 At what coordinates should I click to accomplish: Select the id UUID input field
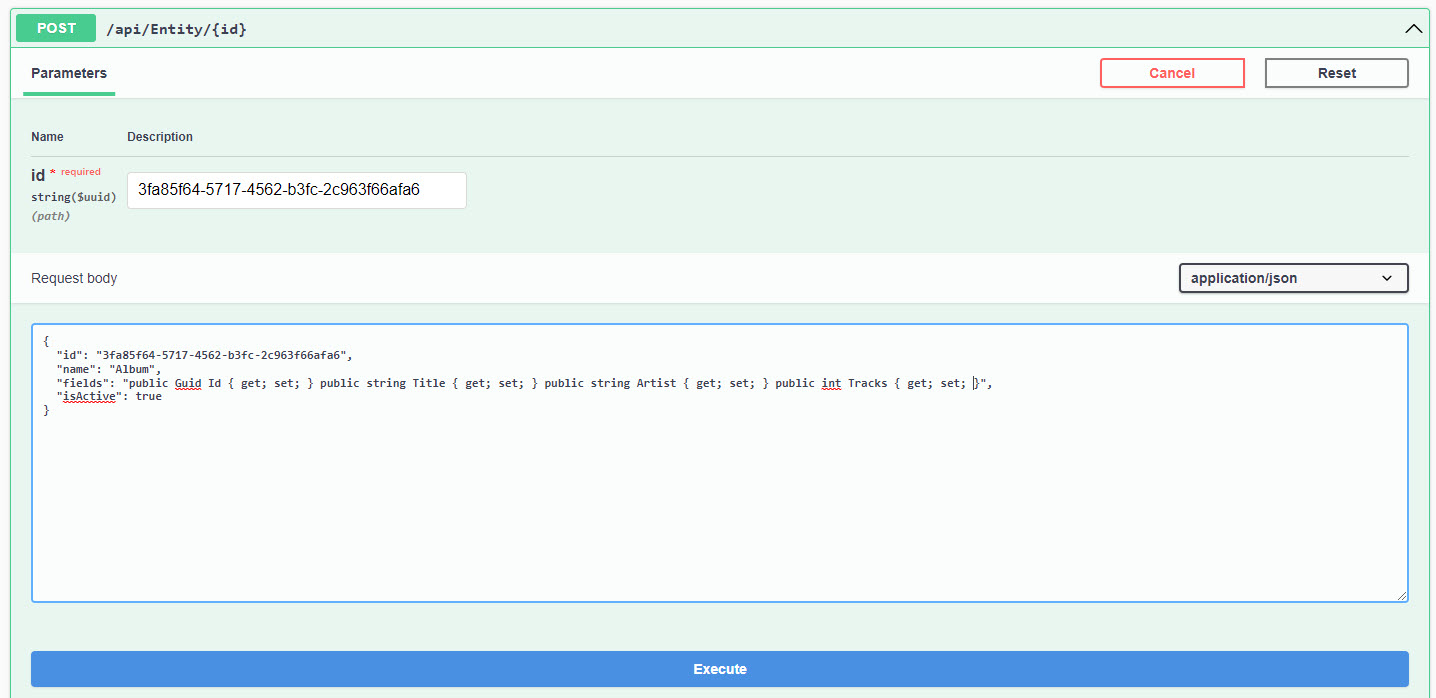click(296, 190)
